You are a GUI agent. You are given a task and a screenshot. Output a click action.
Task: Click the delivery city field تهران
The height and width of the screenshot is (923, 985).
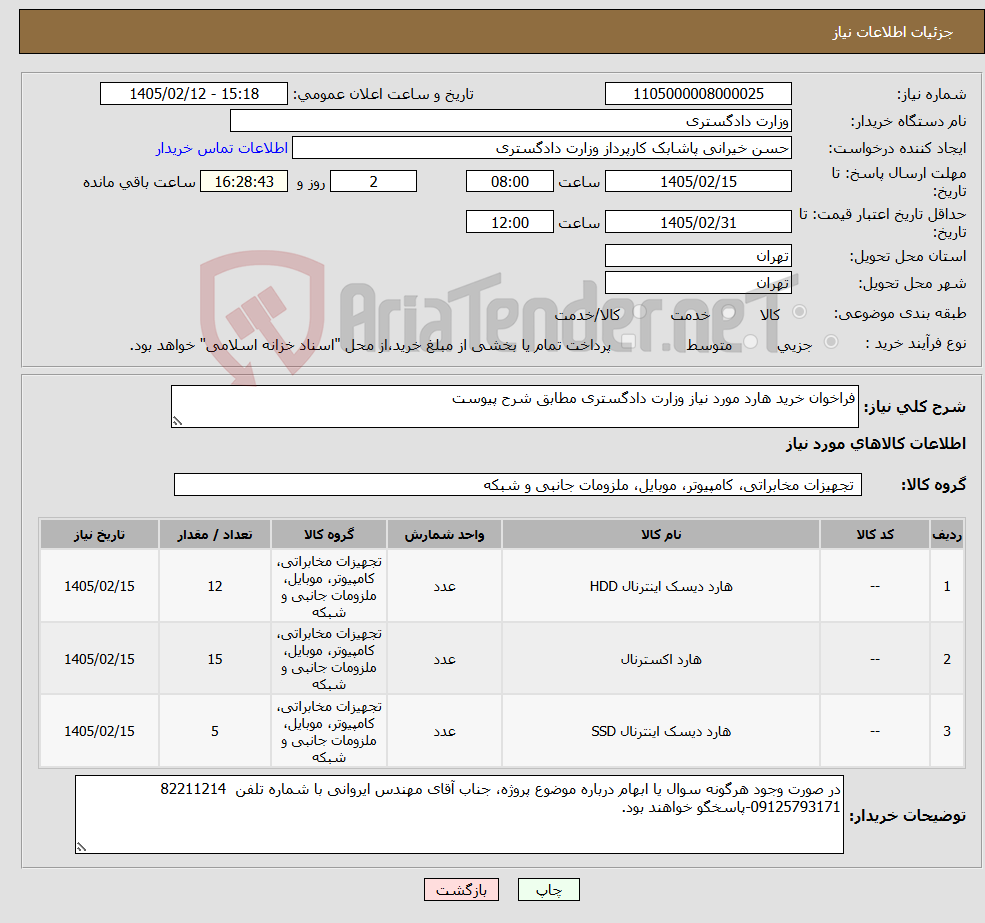coord(698,283)
